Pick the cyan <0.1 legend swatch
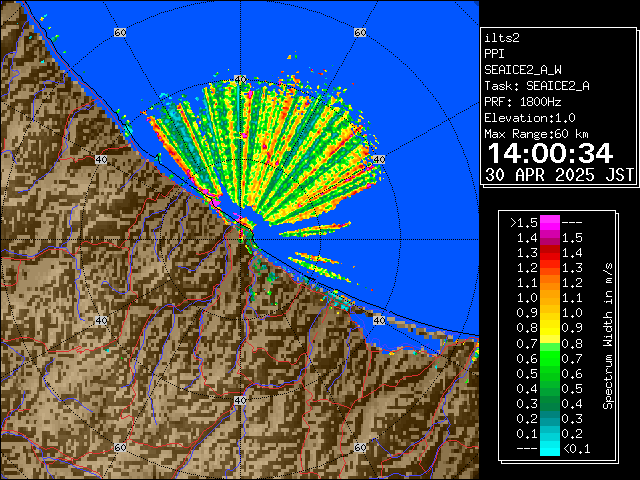Viewport: 640px width, 480px height. point(550,448)
